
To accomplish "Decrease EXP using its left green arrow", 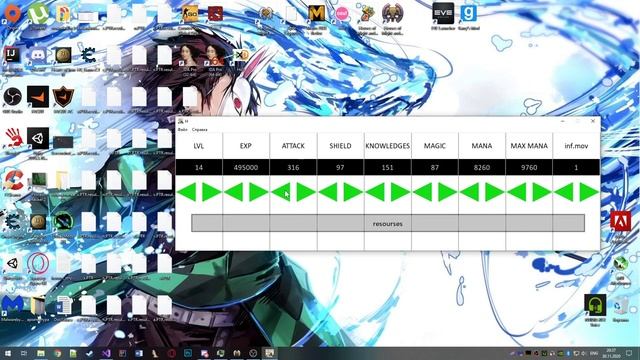I will tap(234, 192).
